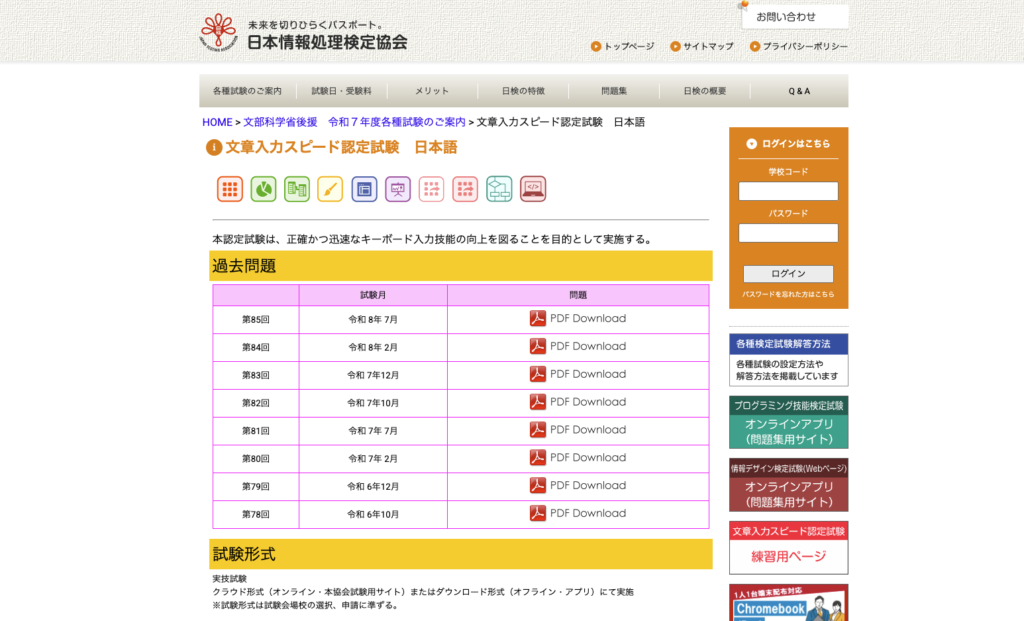Open 文章入力スピード認定試験 練習用ページ banner
Image resolution: width=1024 pixels, height=621 pixels.
coord(789,548)
